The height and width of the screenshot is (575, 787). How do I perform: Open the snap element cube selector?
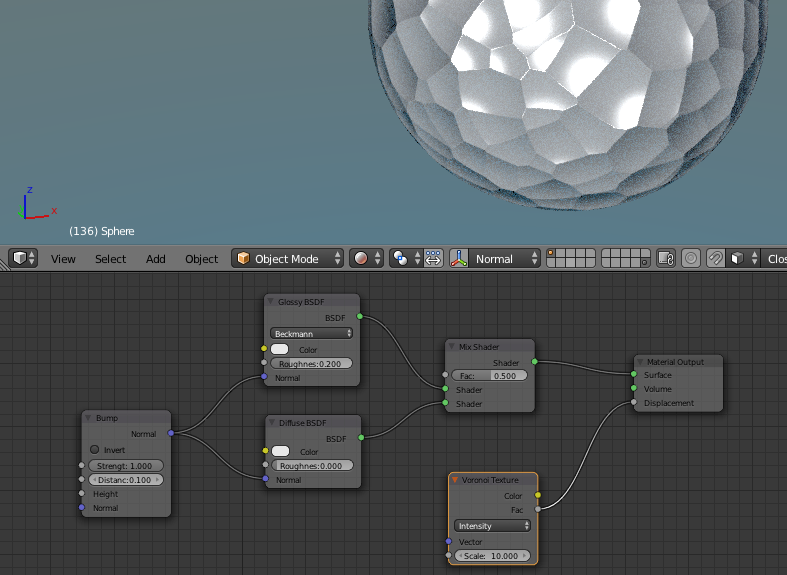click(743, 258)
